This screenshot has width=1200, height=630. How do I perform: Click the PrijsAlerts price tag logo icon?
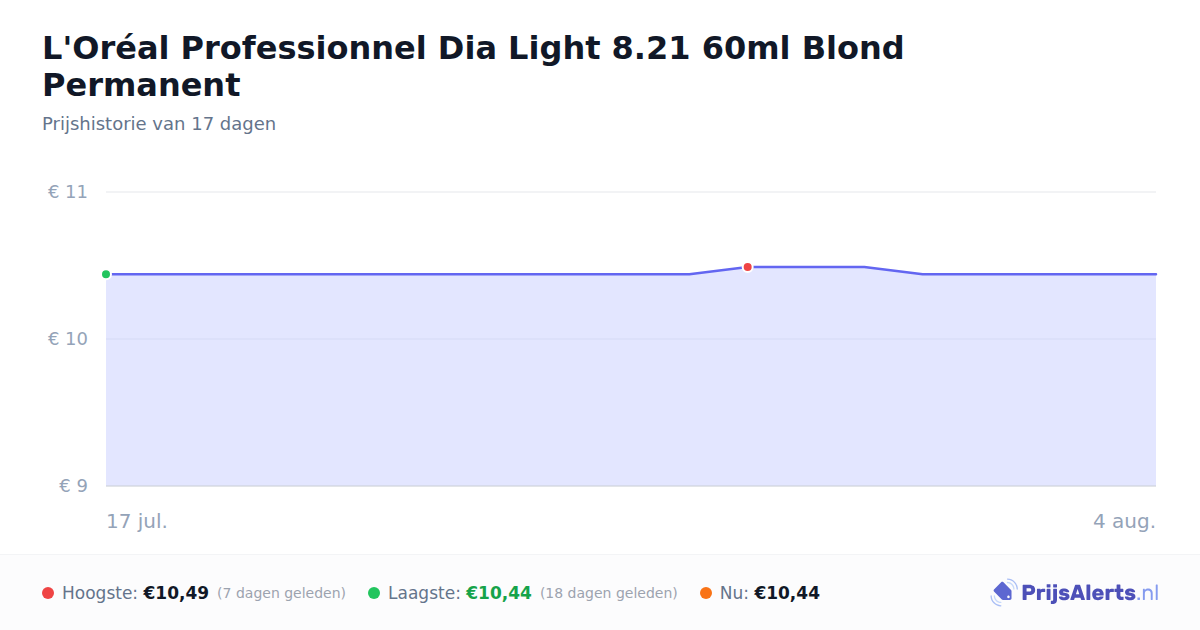(x=1003, y=593)
